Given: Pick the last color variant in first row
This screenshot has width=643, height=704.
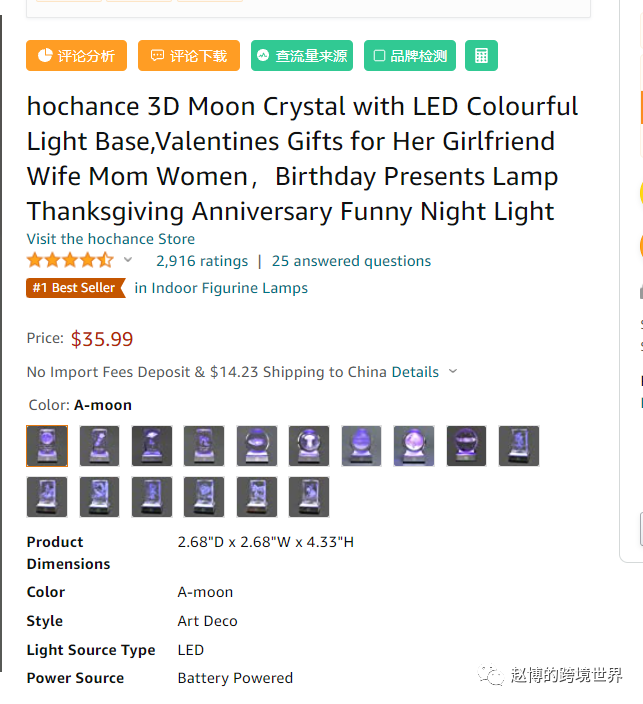Looking at the screenshot, I should tap(519, 446).
